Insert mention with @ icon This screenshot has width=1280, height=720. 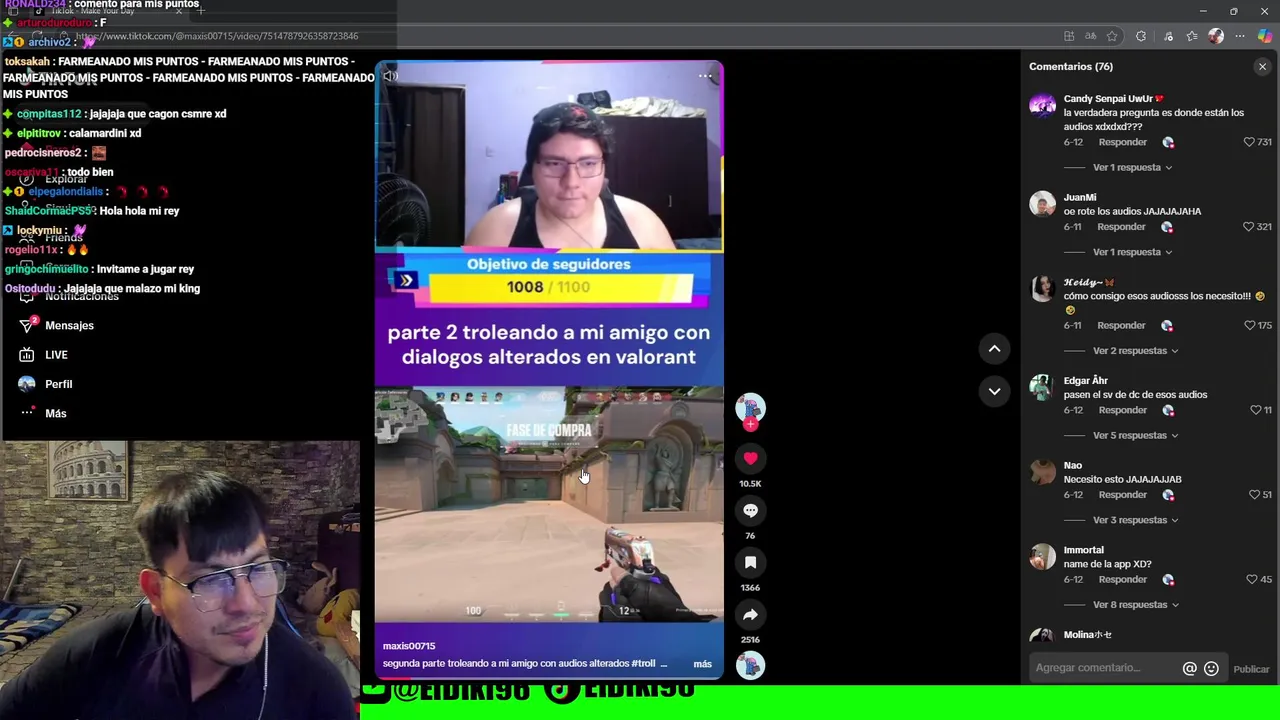(x=1189, y=668)
